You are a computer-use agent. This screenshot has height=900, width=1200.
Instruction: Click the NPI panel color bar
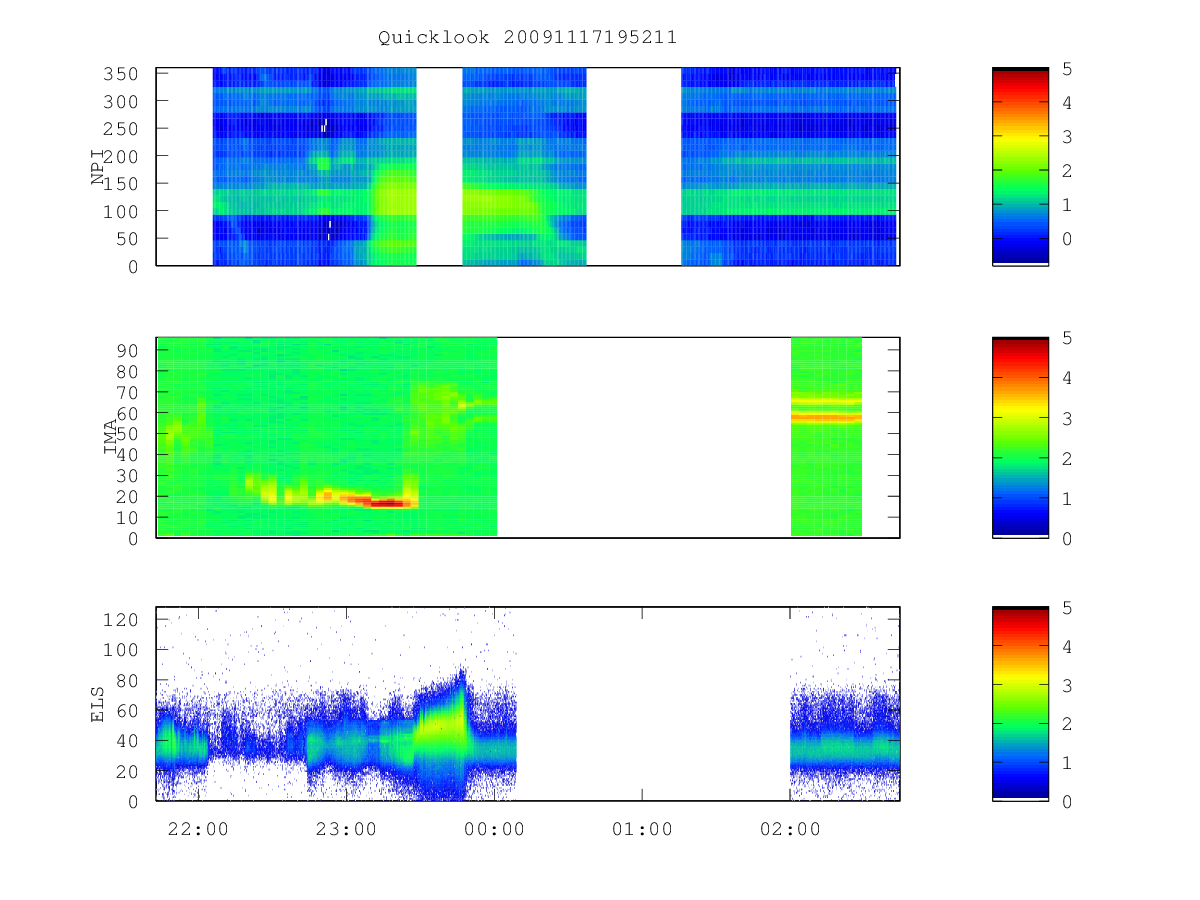(1020, 166)
